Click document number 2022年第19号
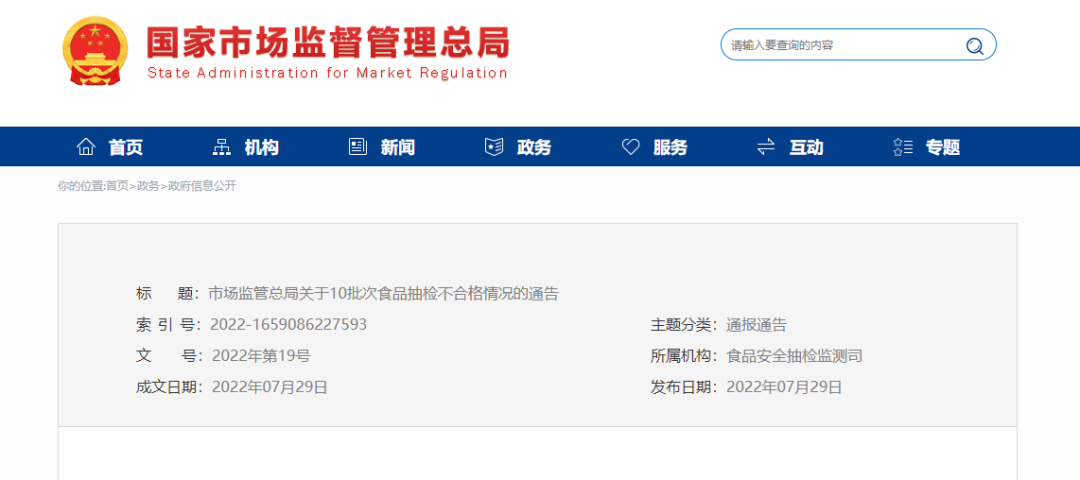Screen dimensions: 1080x480 click(x=261, y=356)
